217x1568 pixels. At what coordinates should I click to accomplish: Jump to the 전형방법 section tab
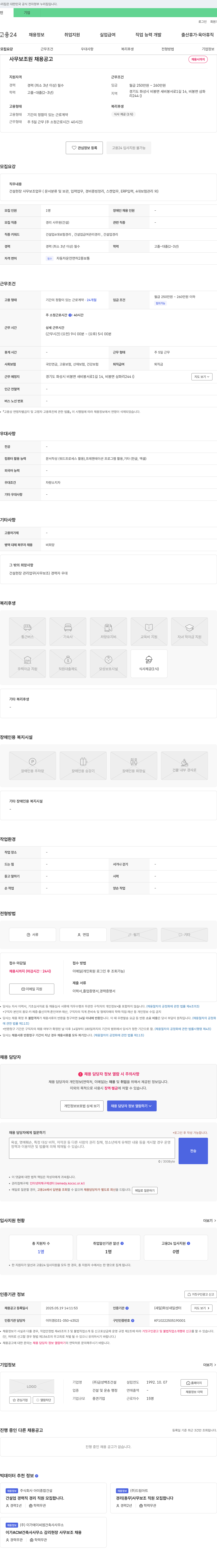click(x=168, y=49)
